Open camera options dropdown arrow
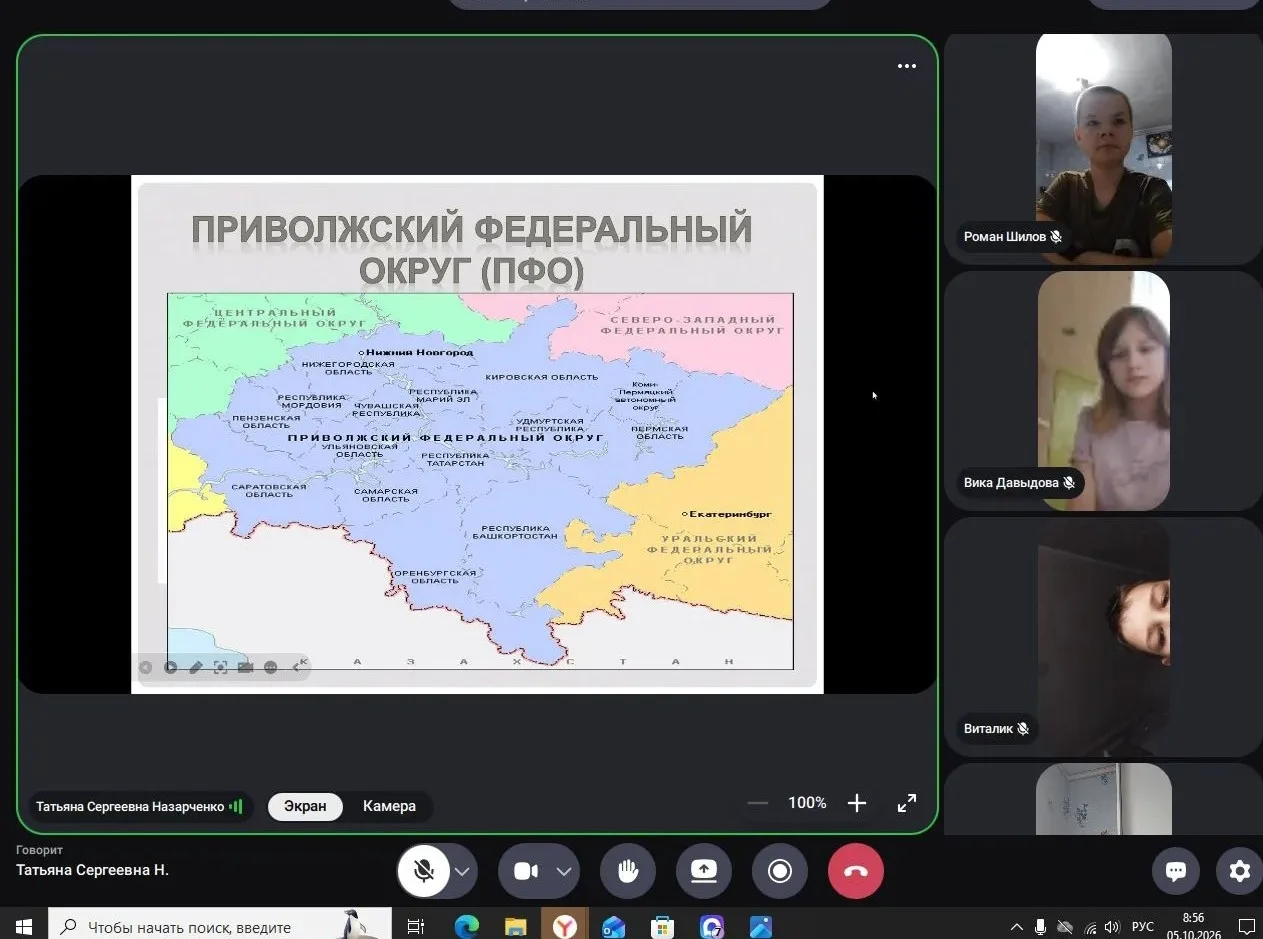Viewport: 1263px width, 939px height. tap(564, 871)
